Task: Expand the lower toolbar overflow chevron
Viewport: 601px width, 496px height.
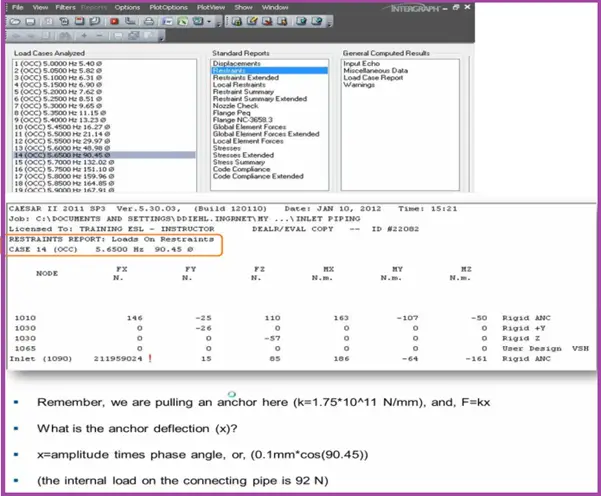Action: [x=162, y=38]
